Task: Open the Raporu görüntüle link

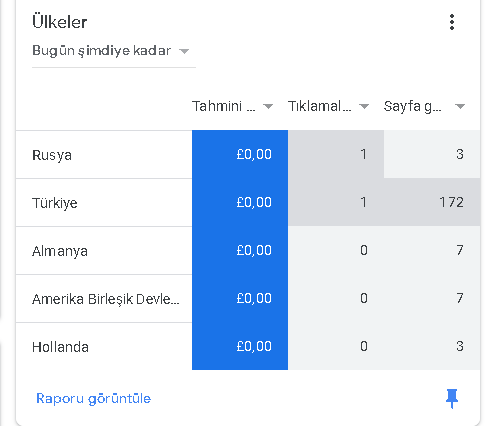Action: point(93,398)
